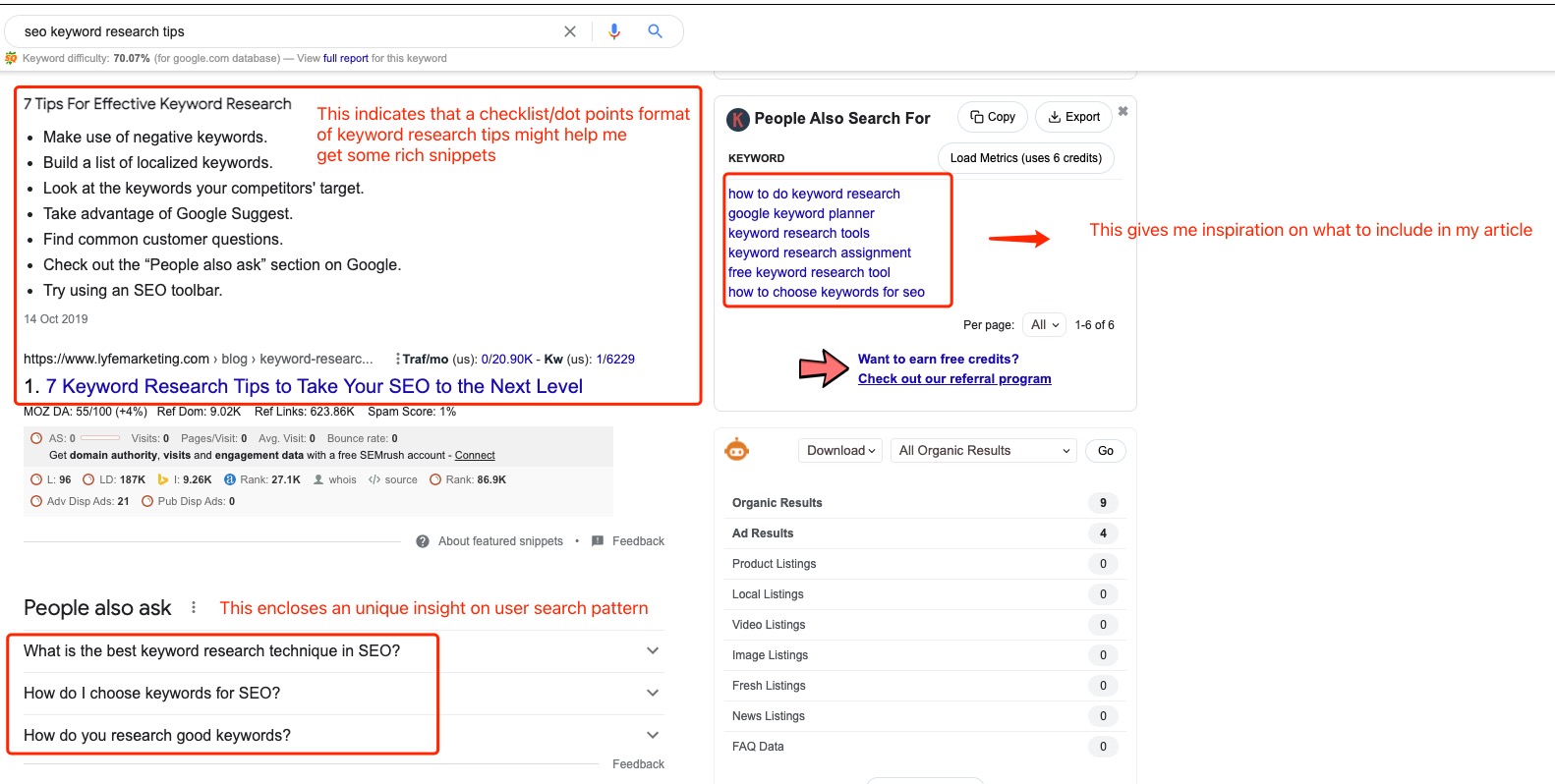Expand "How do I choose keywords for SEO?"
The image size is (1555, 784).
[653, 693]
